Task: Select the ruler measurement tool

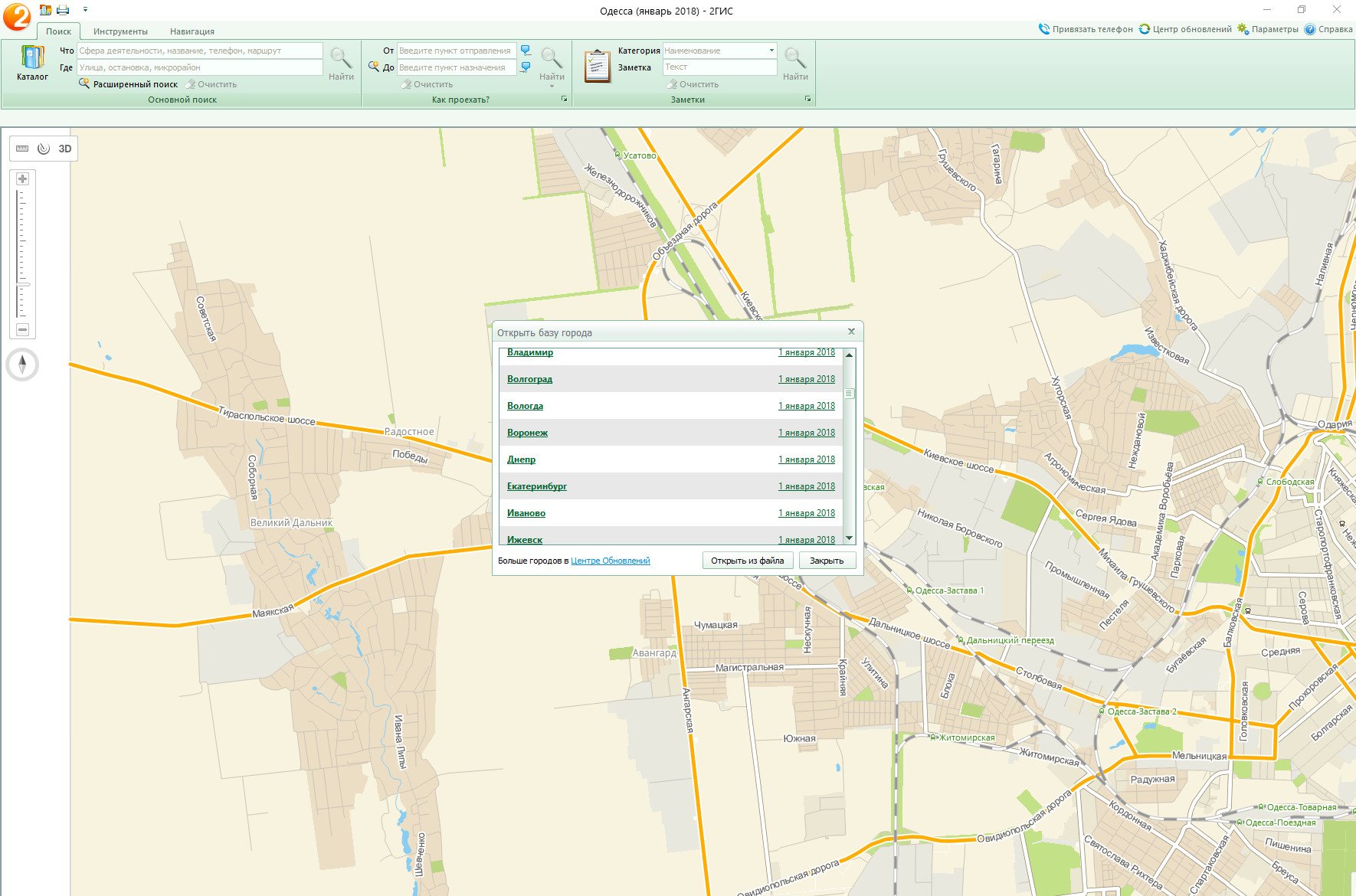Action: (22, 149)
